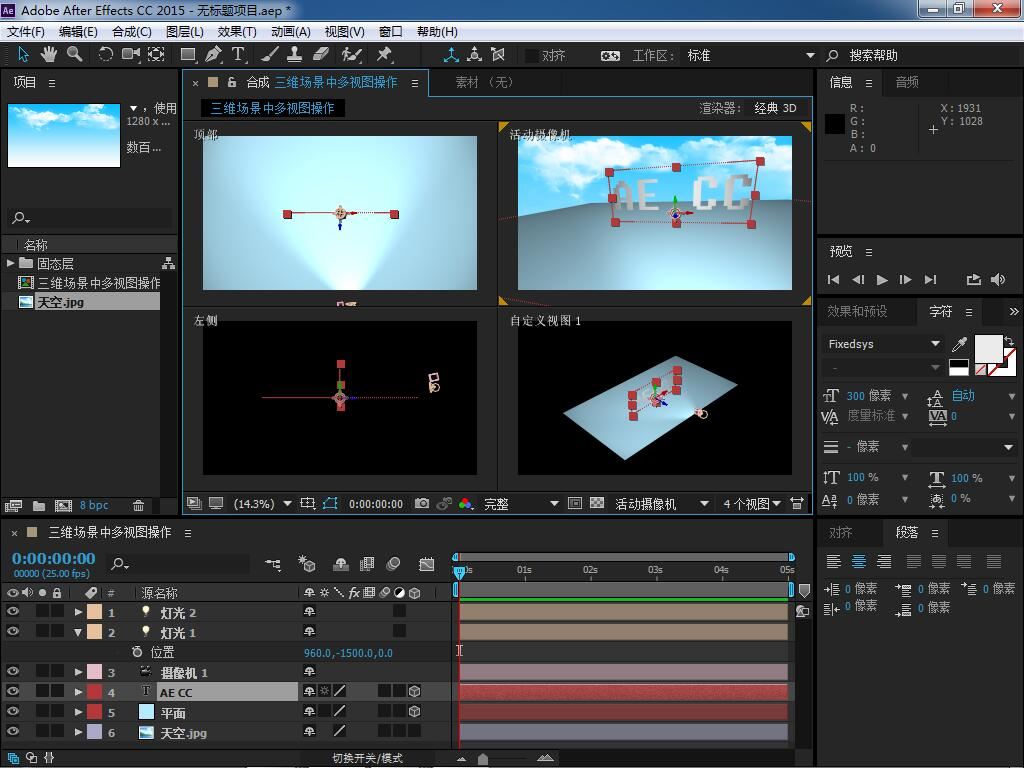The height and width of the screenshot is (768, 1024).
Task: Jump to the first frame in preview
Action: click(833, 280)
